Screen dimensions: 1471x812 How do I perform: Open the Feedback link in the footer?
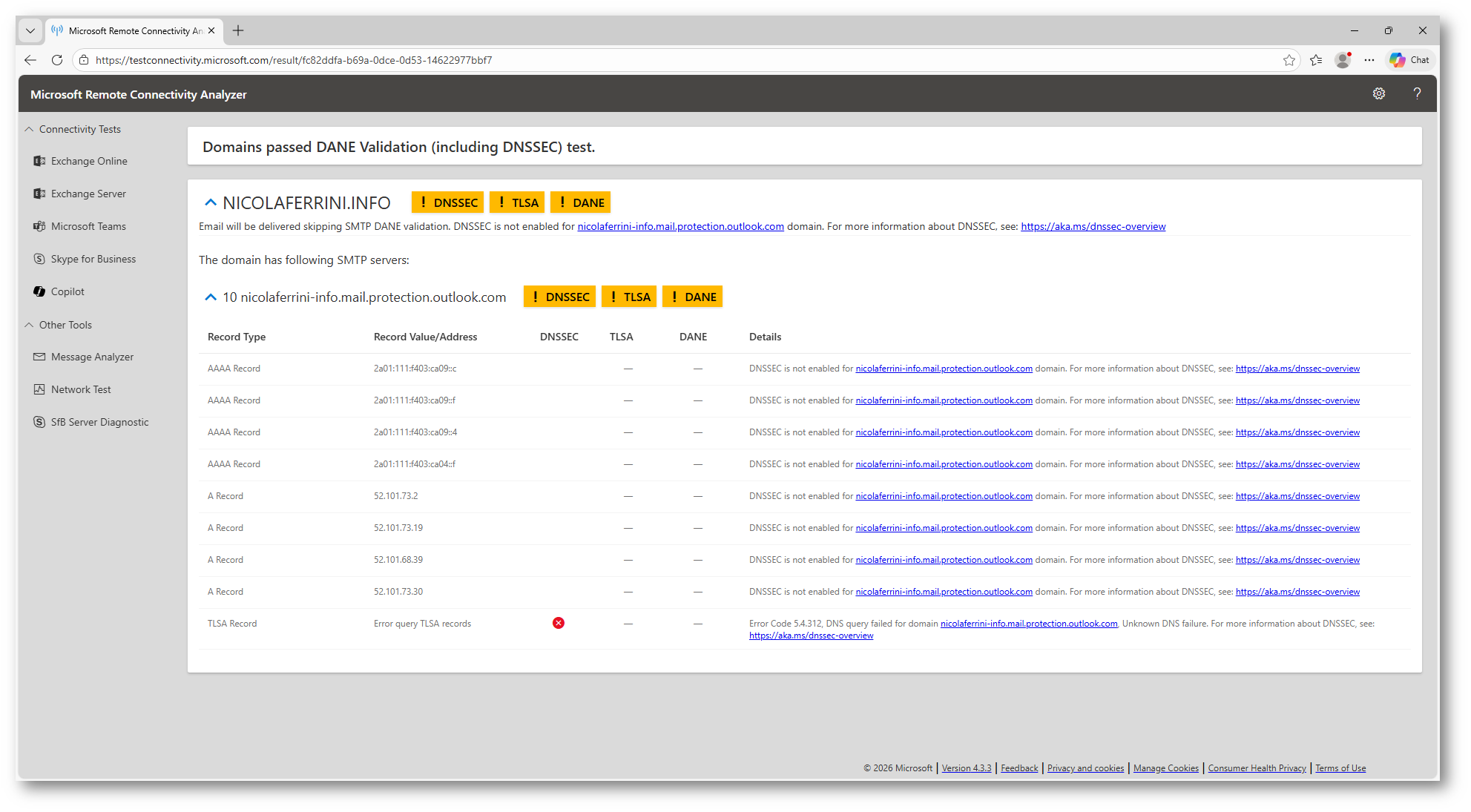pyautogui.click(x=1018, y=768)
